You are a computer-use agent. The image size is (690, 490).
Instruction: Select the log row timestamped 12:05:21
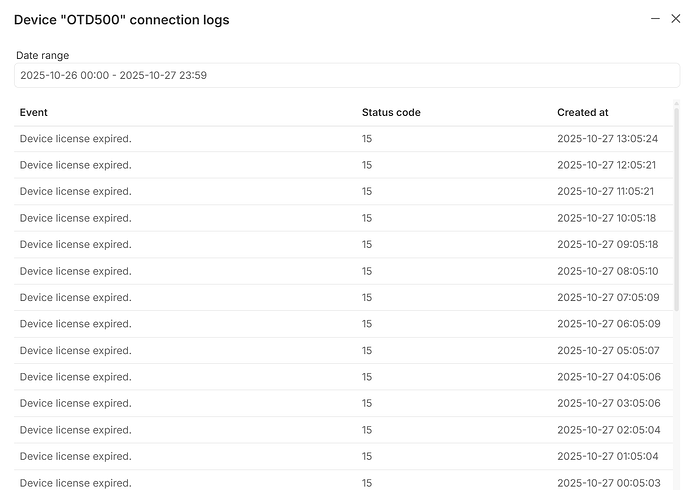click(345, 165)
